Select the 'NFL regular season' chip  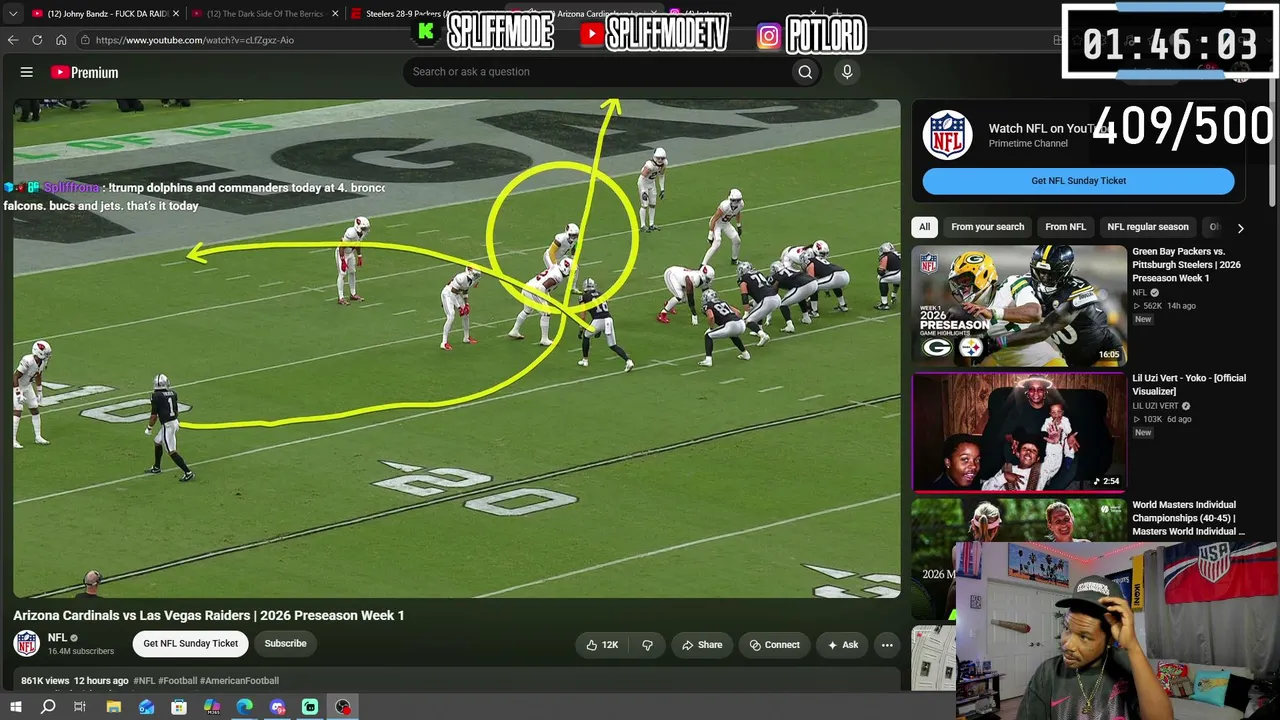[x=1148, y=227]
